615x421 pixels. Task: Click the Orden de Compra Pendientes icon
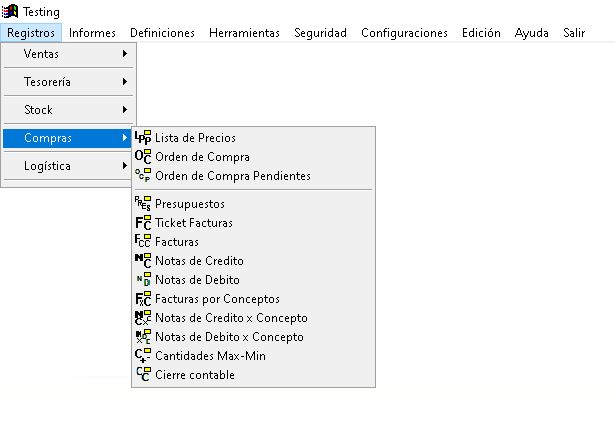click(x=142, y=176)
